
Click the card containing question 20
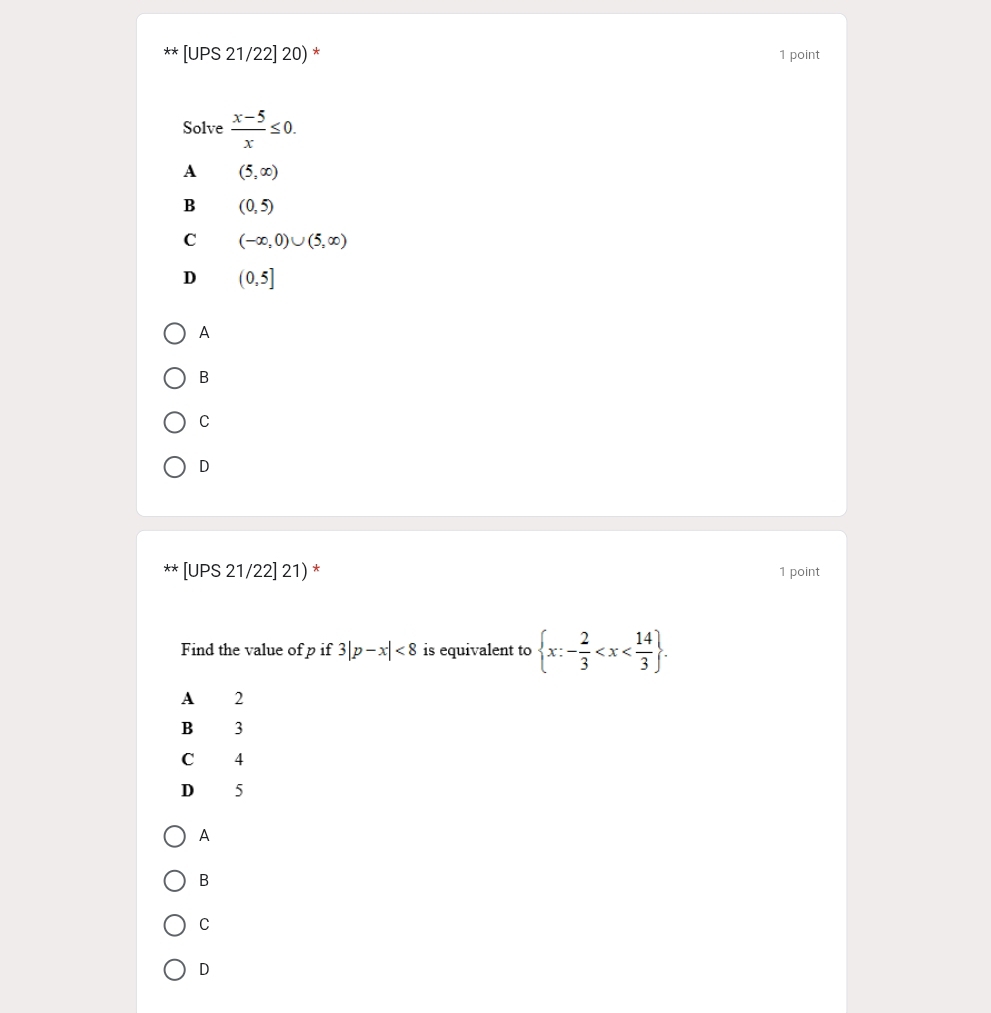pos(492,264)
